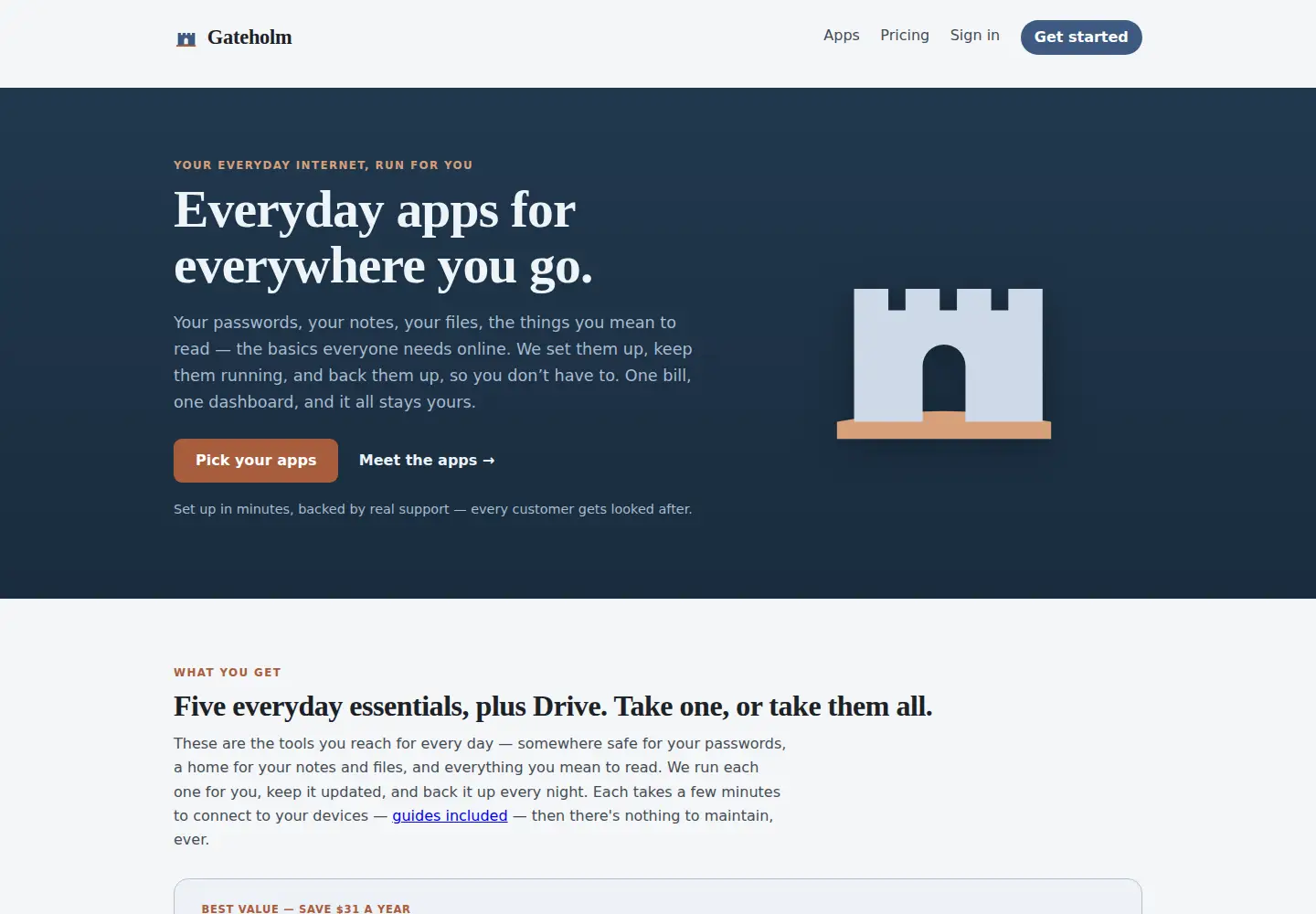Open the guides included link

tap(450, 815)
